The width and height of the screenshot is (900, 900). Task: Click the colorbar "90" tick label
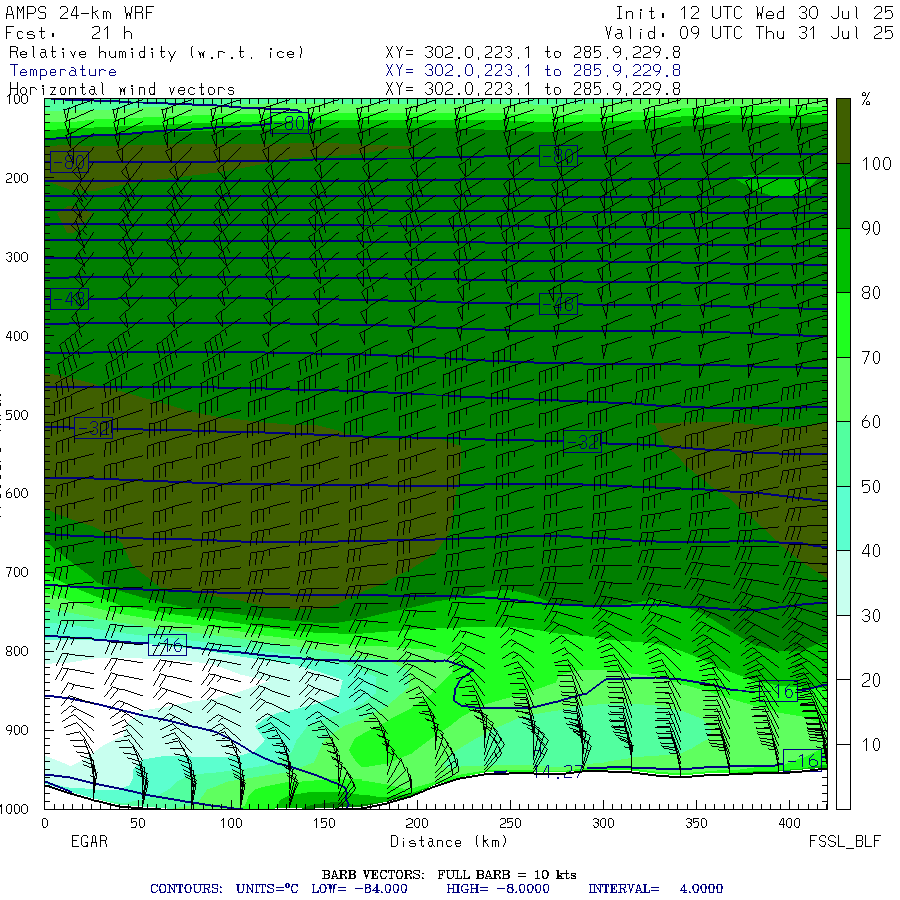(x=871, y=228)
